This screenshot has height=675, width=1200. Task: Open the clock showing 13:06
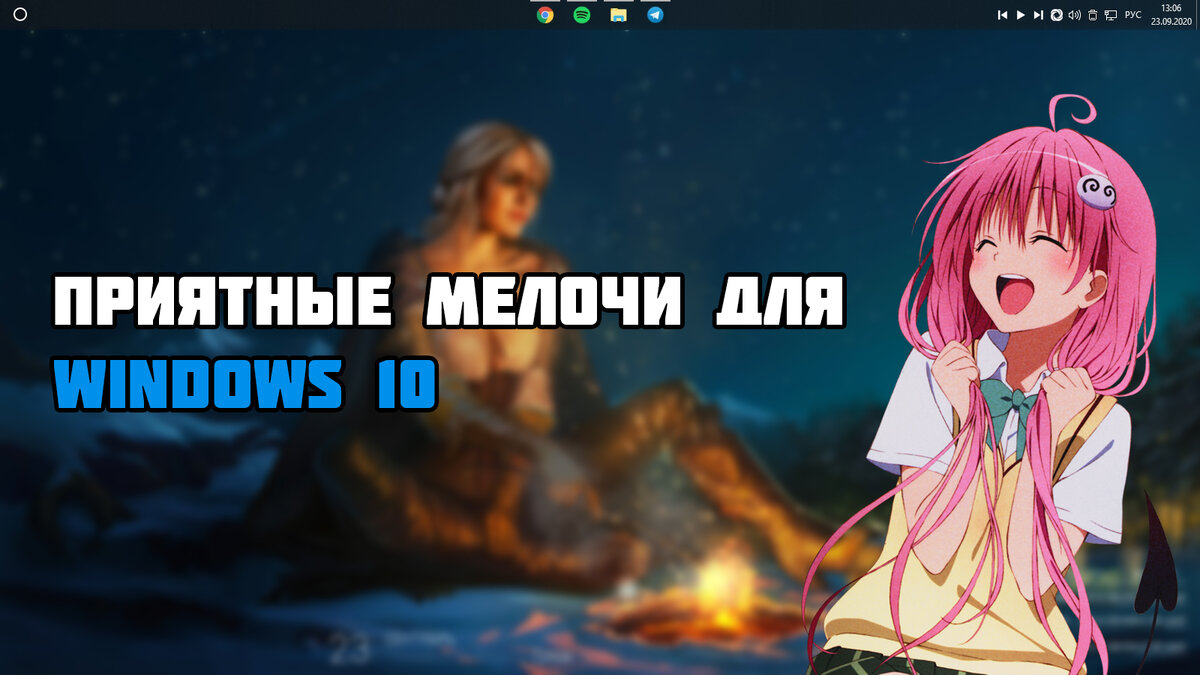pyautogui.click(x=1171, y=14)
